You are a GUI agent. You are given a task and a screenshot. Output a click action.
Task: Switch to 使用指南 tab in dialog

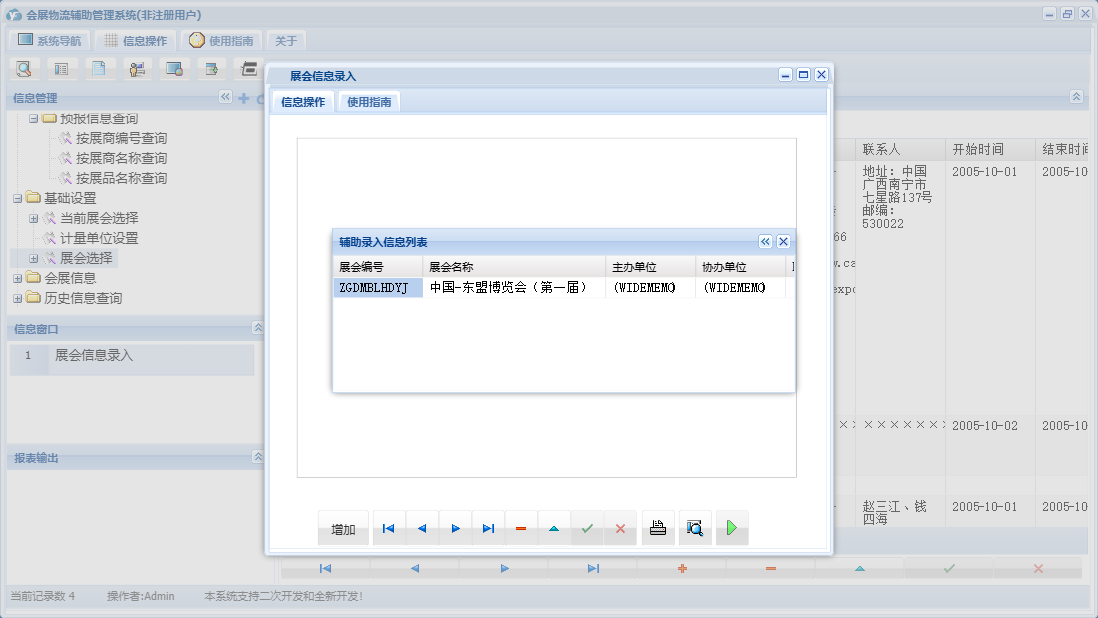pyautogui.click(x=369, y=102)
